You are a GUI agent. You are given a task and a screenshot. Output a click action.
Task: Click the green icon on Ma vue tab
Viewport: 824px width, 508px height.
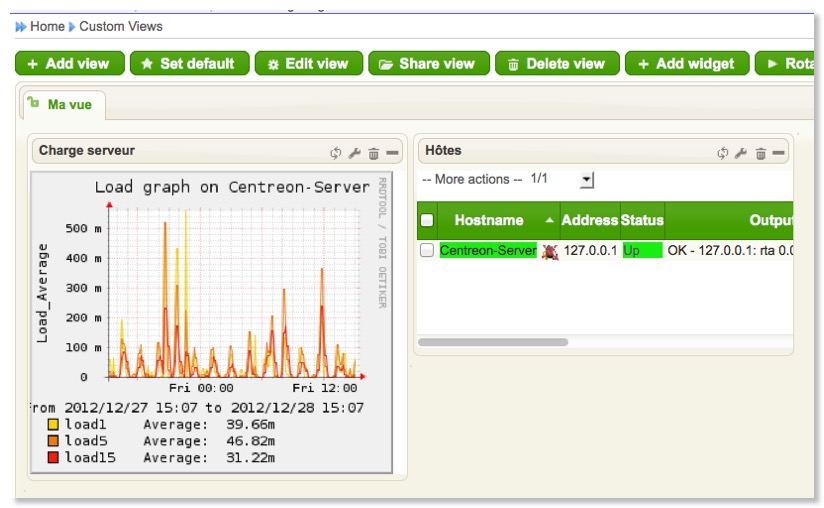(x=33, y=102)
